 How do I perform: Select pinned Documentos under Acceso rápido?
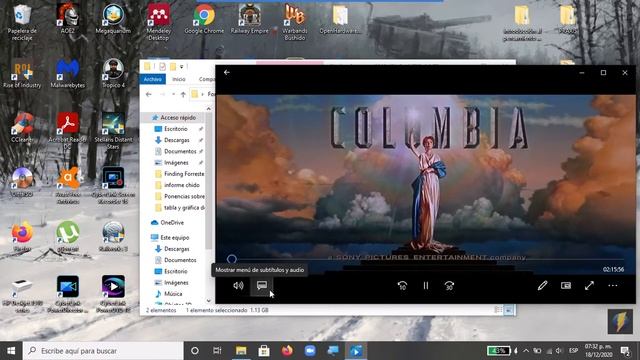tap(180, 151)
